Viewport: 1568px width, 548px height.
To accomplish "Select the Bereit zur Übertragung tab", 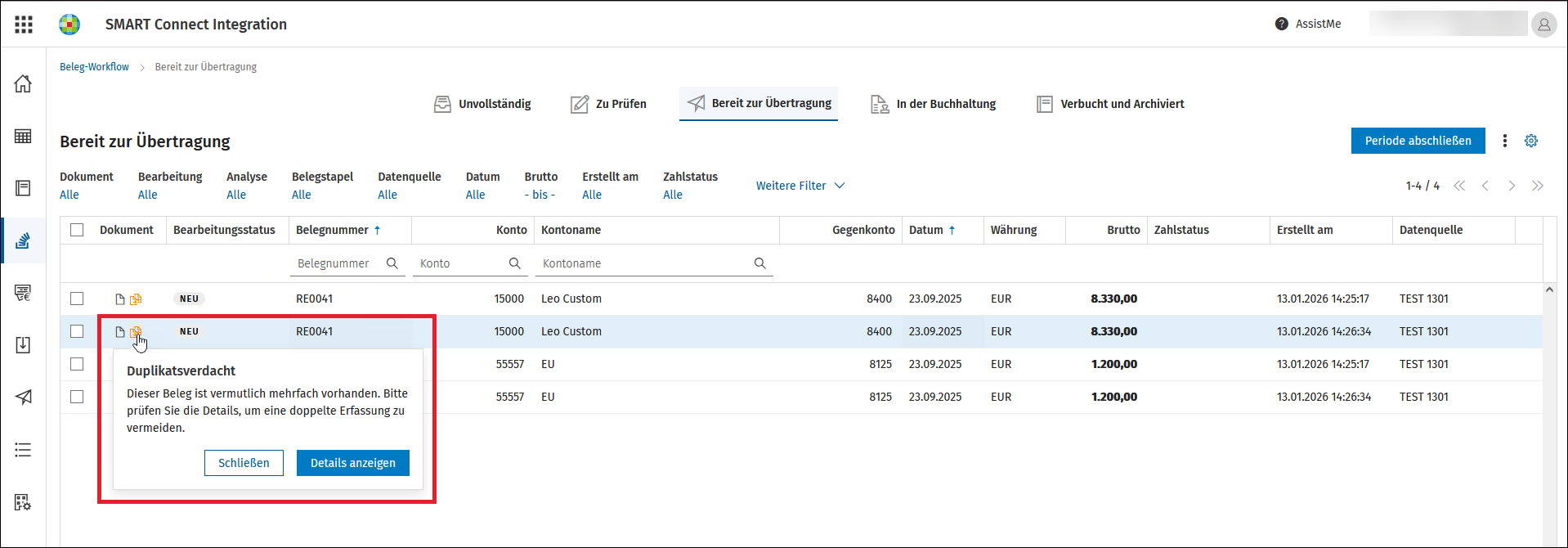I will (759, 103).
